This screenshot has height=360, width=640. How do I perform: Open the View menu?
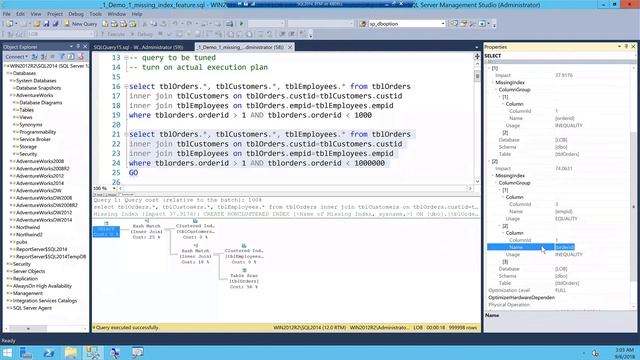click(36, 14)
